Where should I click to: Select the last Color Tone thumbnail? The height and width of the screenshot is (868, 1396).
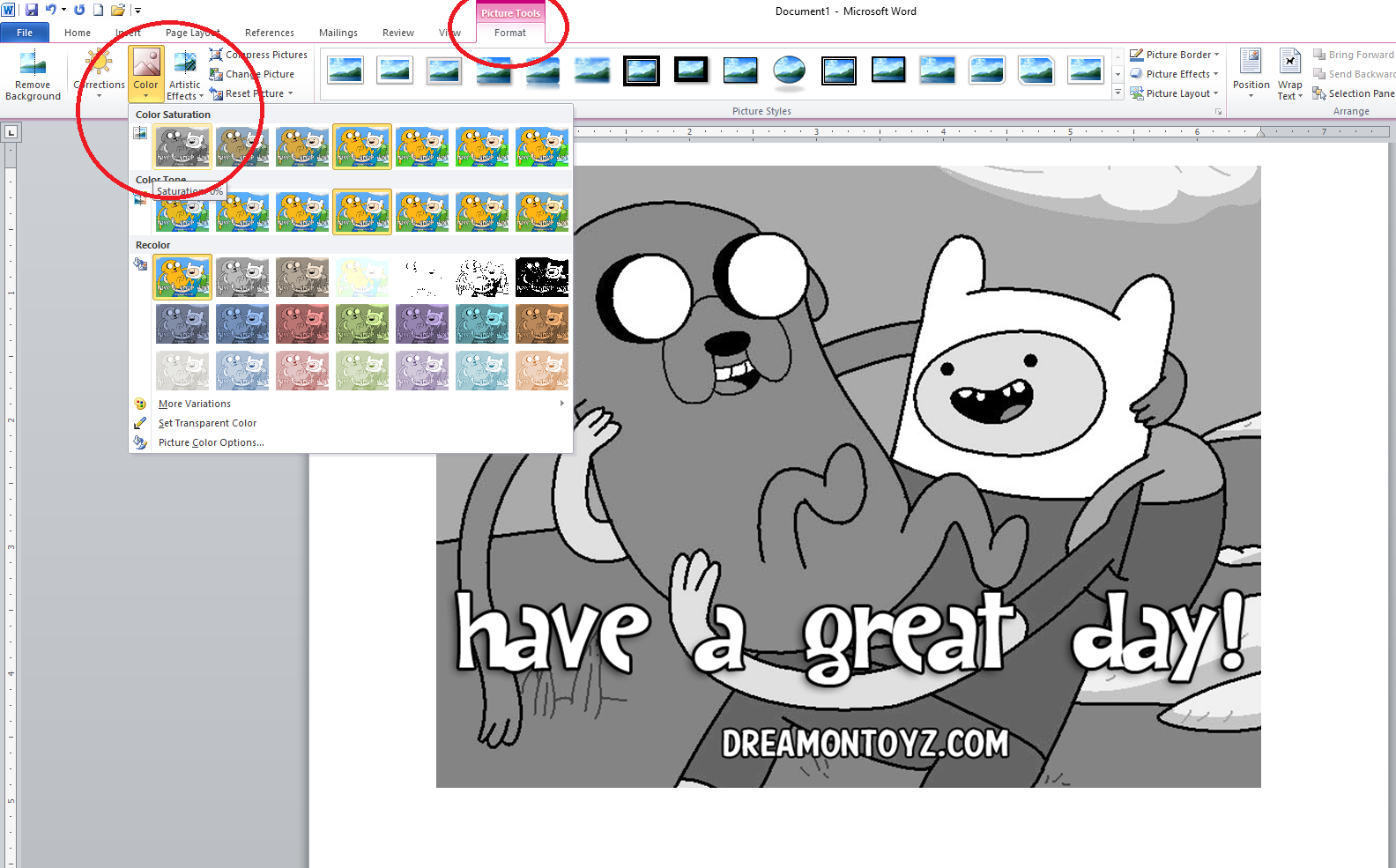(542, 211)
